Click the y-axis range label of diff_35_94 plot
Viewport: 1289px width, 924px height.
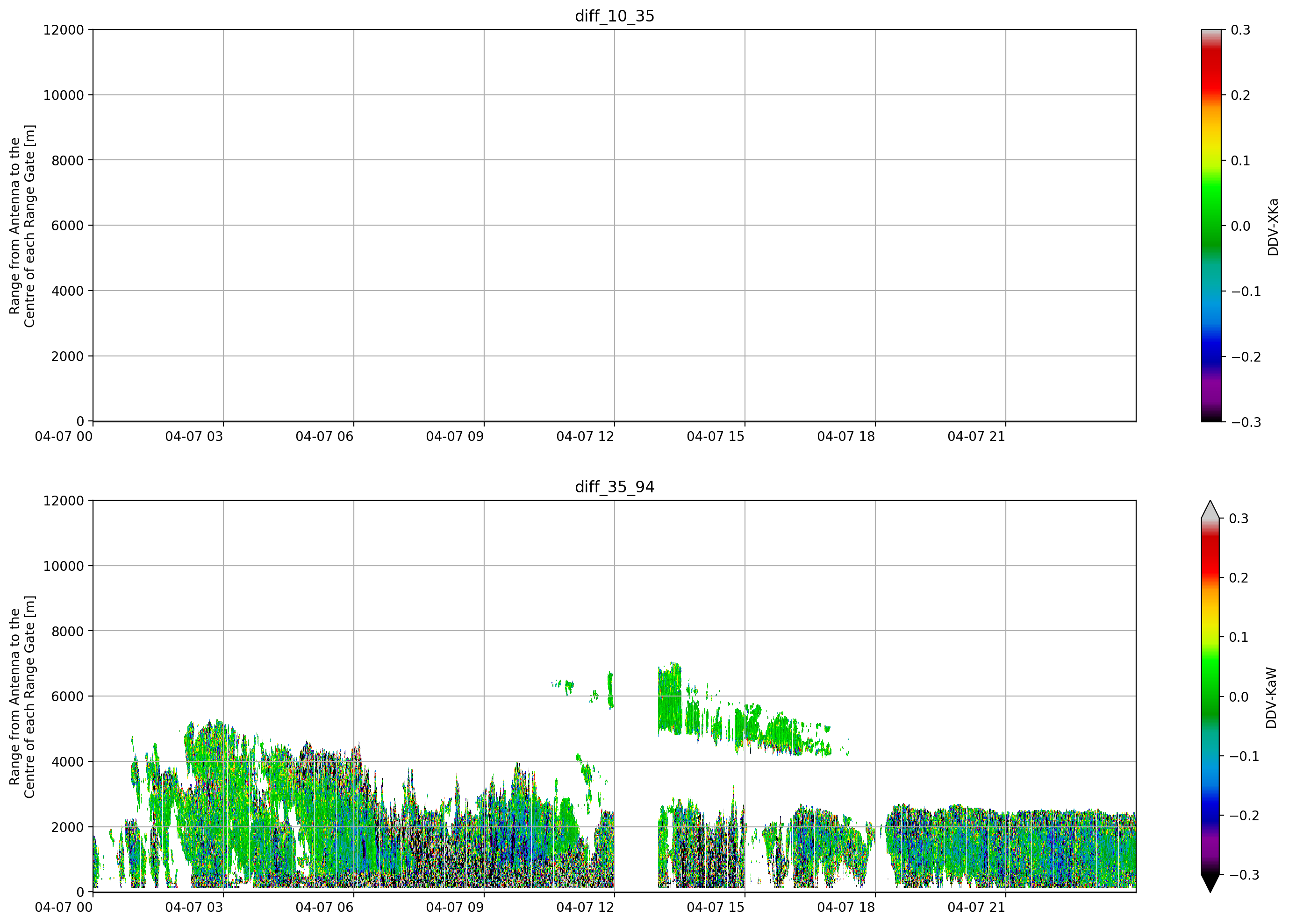tap(22, 697)
